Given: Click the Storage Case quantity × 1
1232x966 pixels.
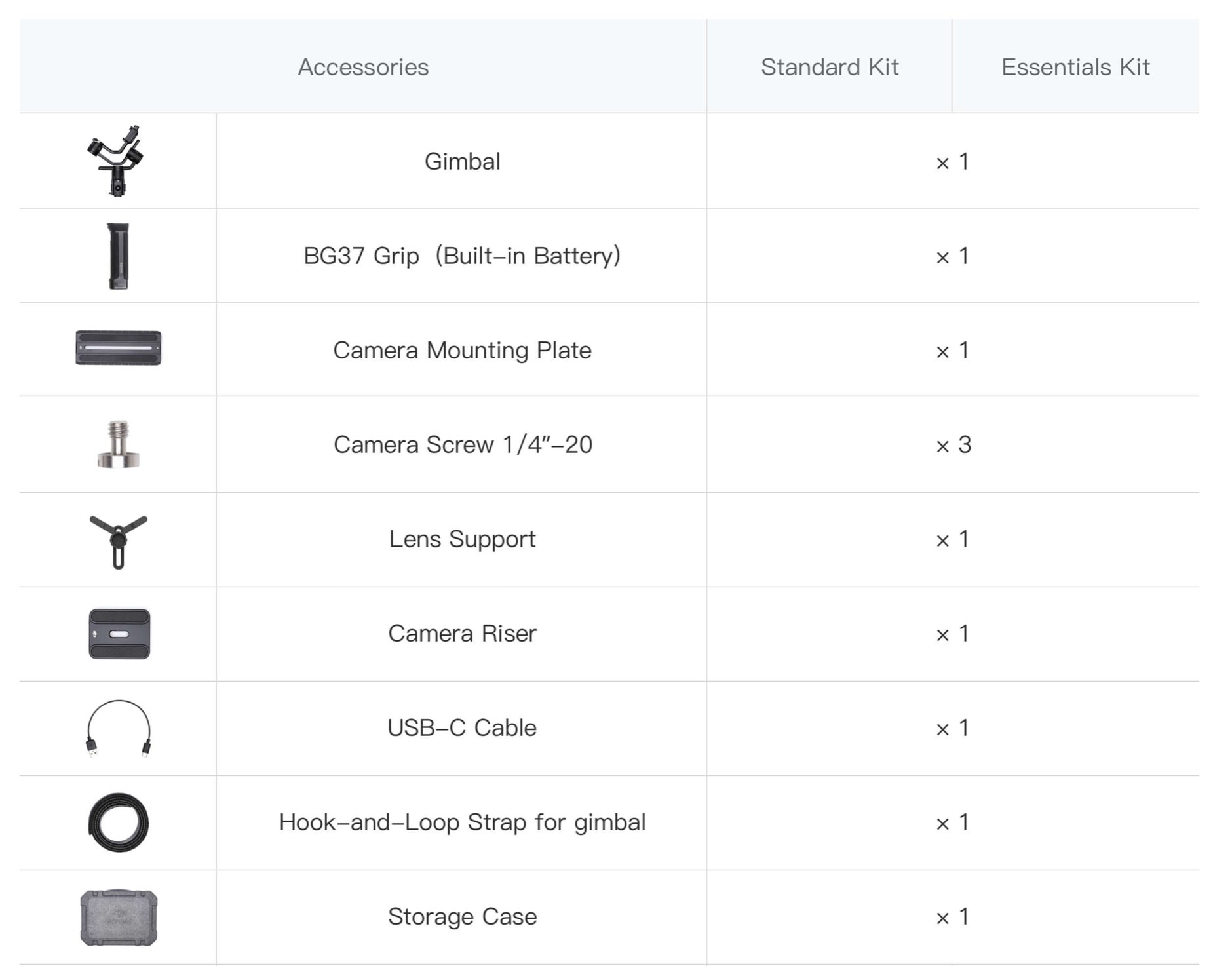Looking at the screenshot, I should pos(952,916).
